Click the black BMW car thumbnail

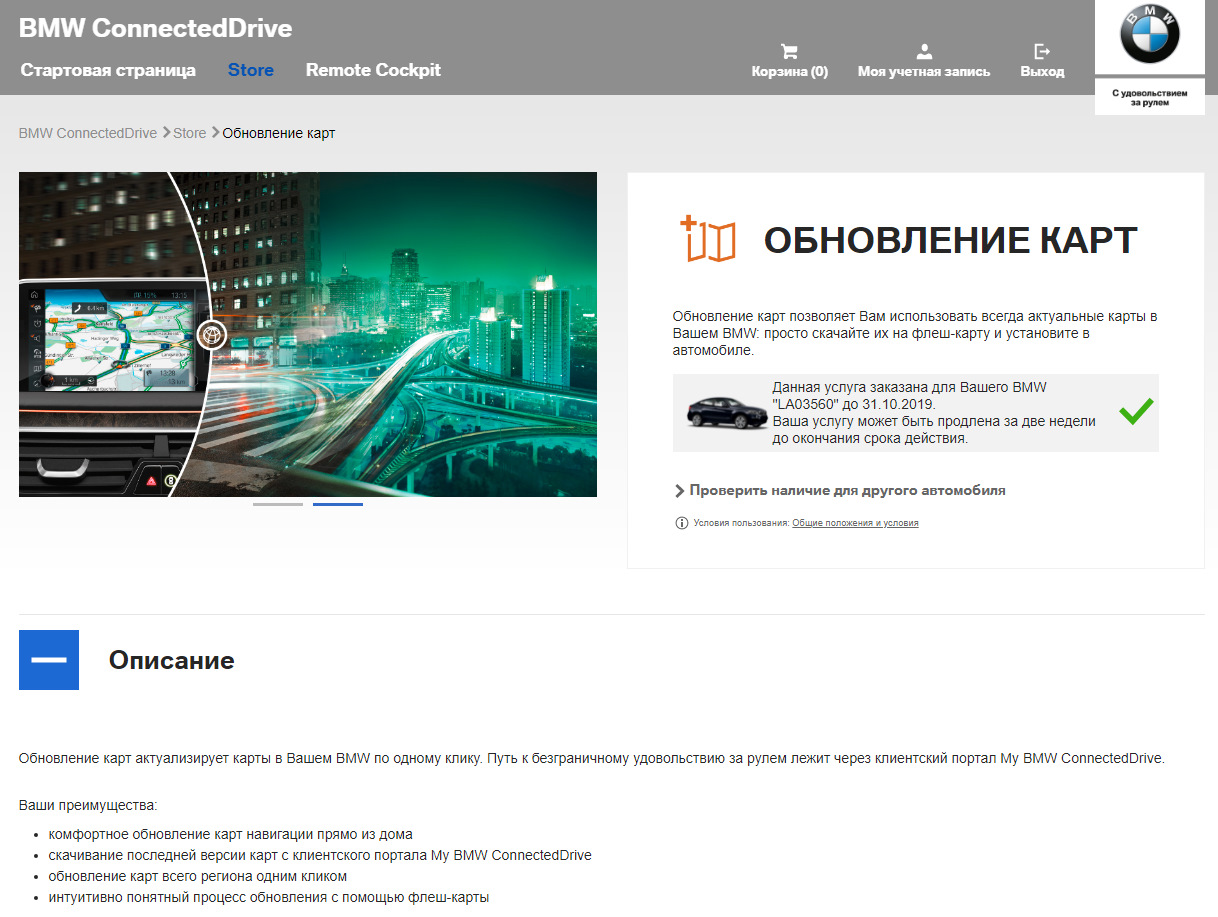coord(725,412)
